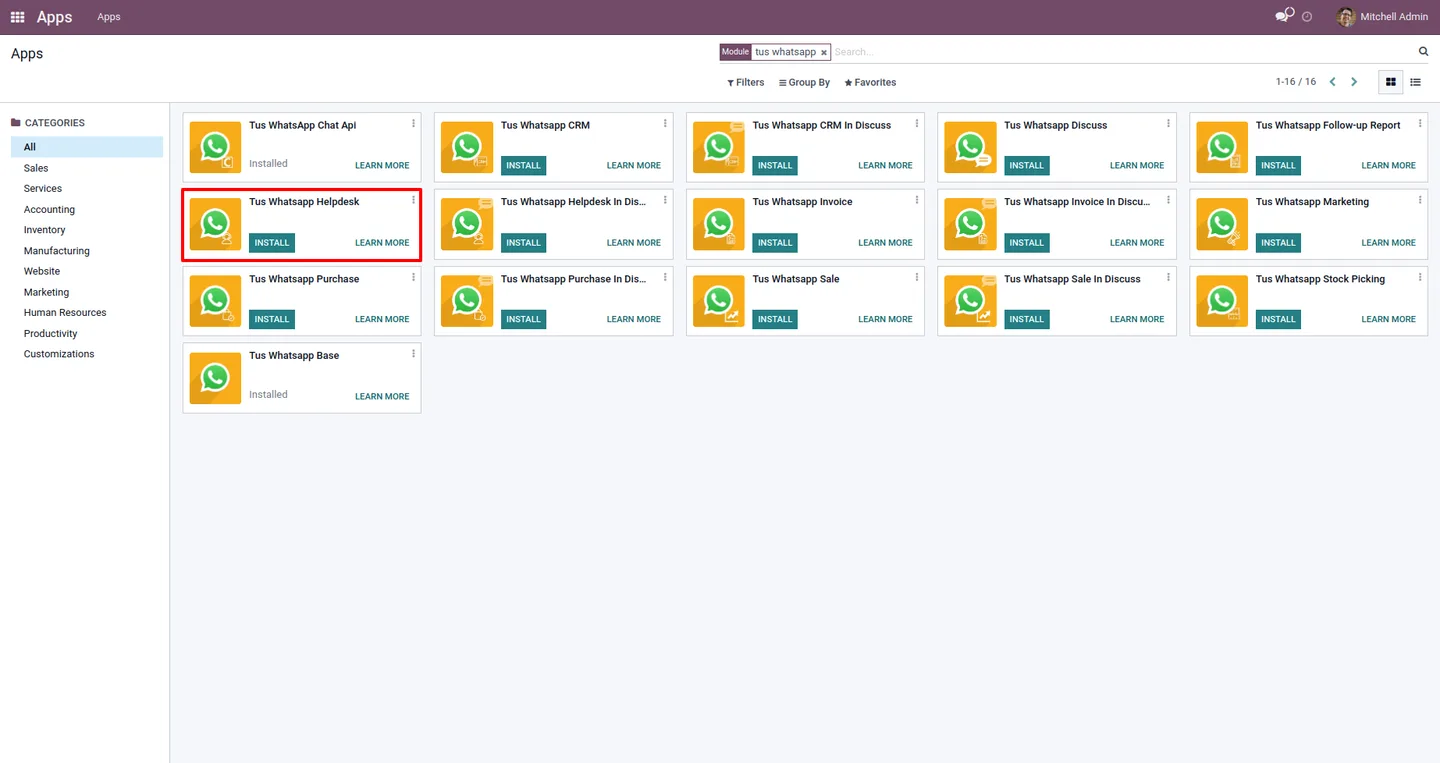
Task: Learn more about Tus Whatsapp Base
Action: (x=382, y=396)
